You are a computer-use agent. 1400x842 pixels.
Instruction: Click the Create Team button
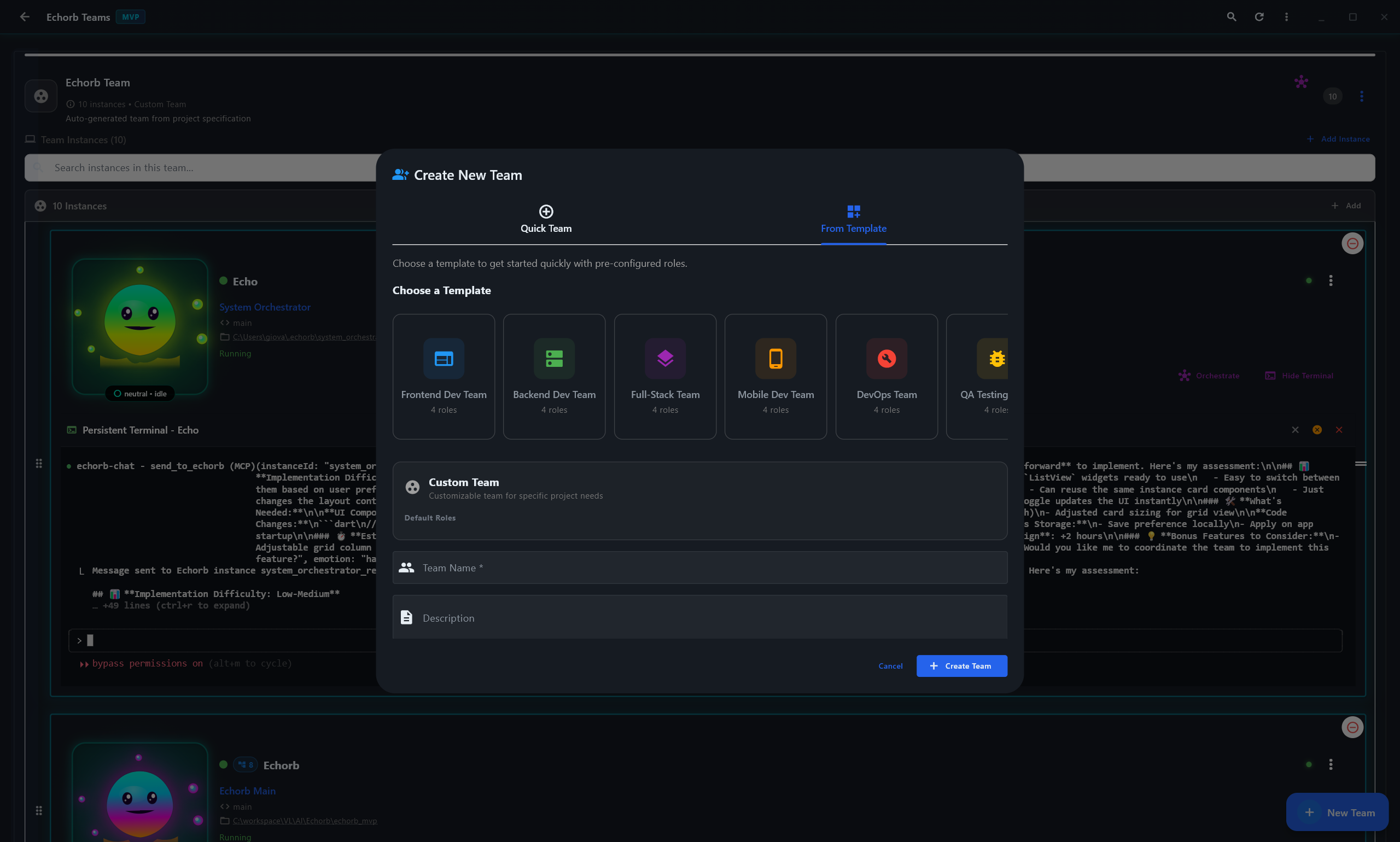961,665
